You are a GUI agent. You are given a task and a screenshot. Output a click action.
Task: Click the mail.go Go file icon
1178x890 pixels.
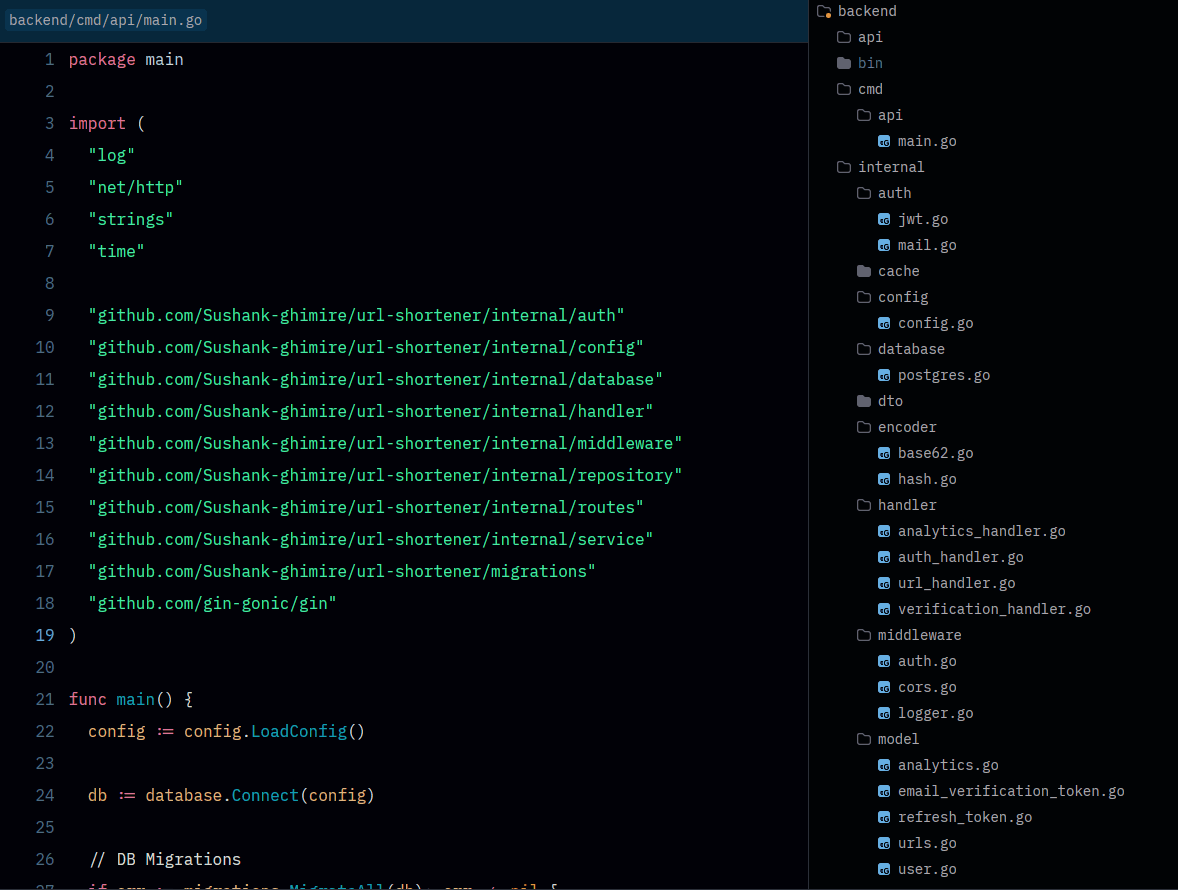(884, 246)
